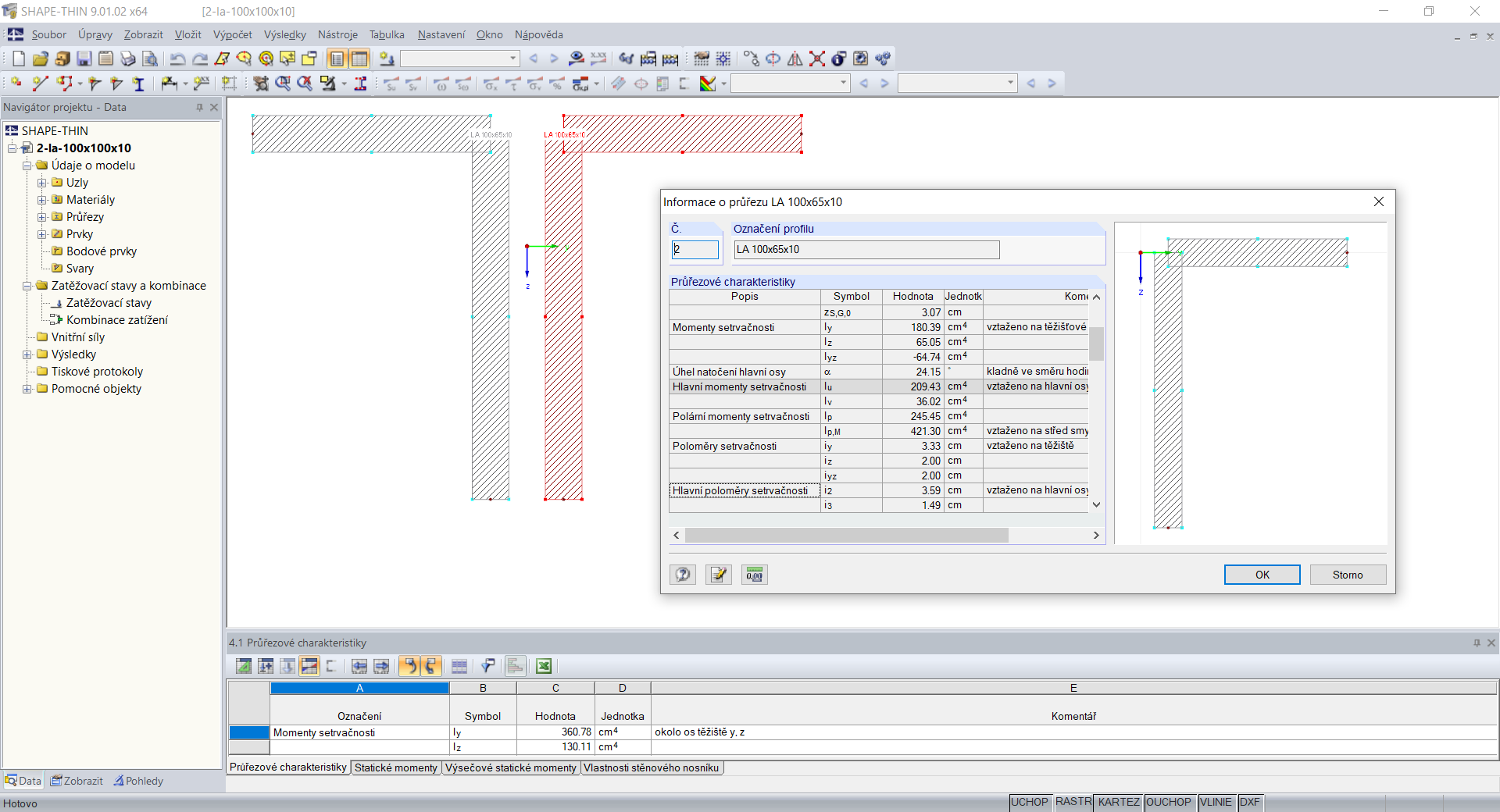Click the filter funnel icon in the table toolbar
Screen dimensions: 1500x812
pos(488,666)
